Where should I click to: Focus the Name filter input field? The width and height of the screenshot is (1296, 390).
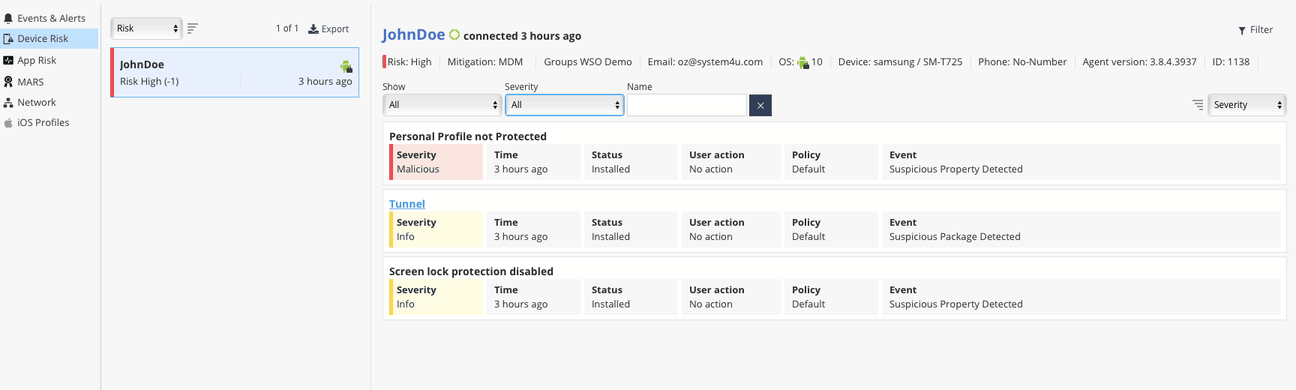click(x=687, y=105)
